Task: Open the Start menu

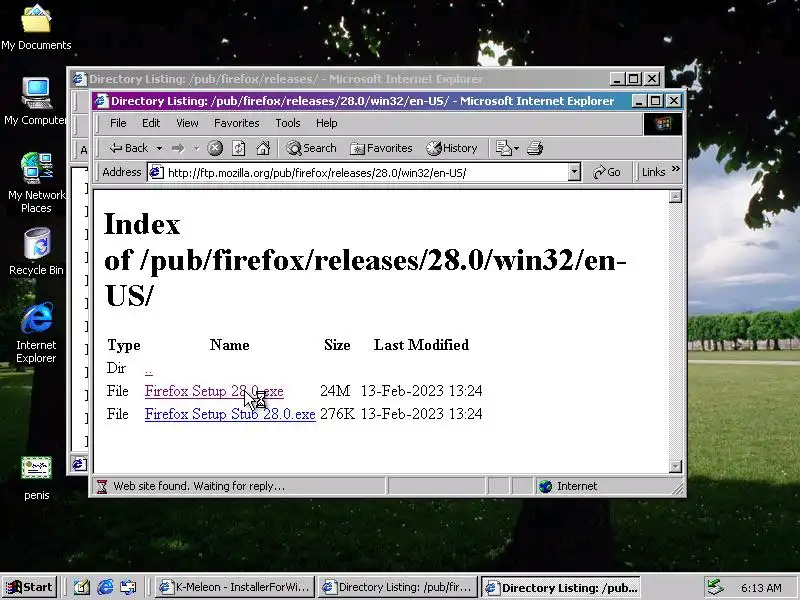Action: (30, 587)
